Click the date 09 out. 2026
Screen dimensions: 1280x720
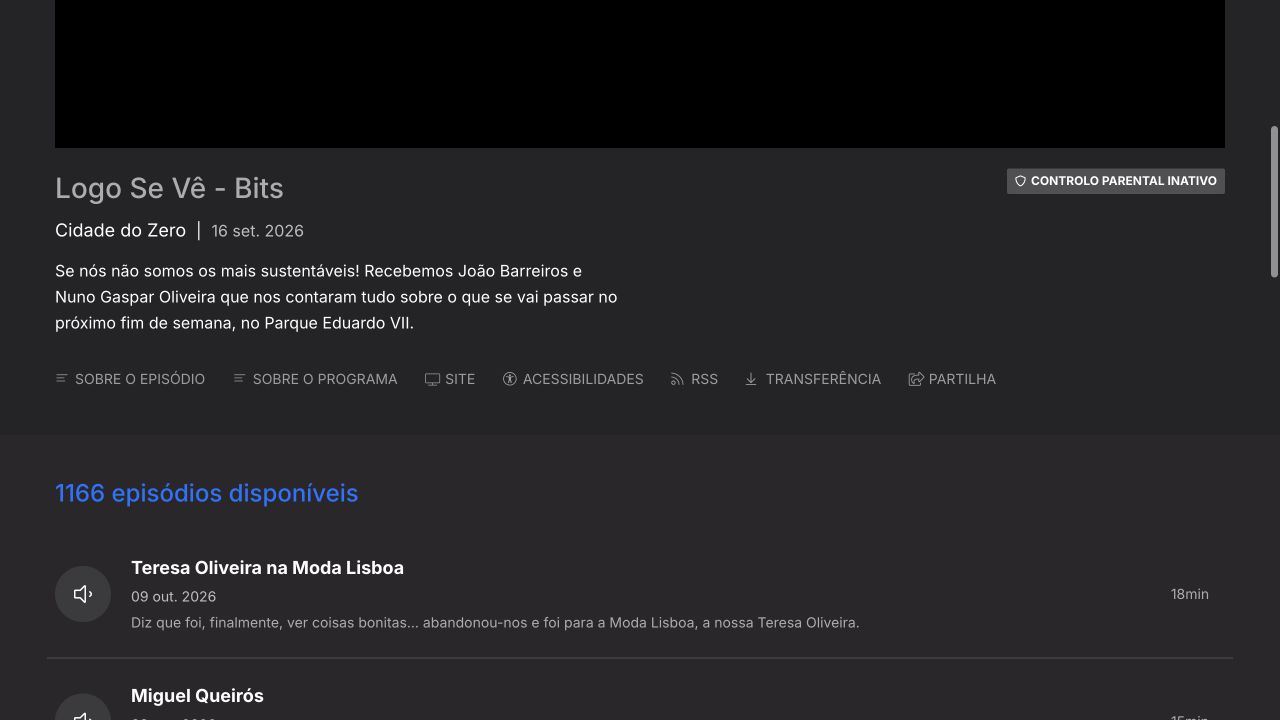[x=173, y=597]
